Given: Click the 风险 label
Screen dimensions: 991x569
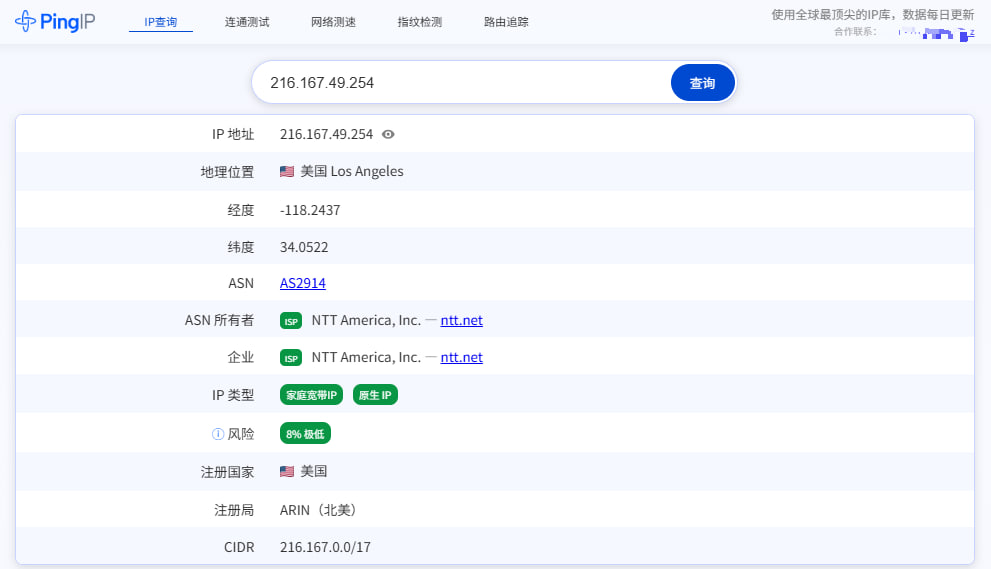Looking at the screenshot, I should point(241,434).
